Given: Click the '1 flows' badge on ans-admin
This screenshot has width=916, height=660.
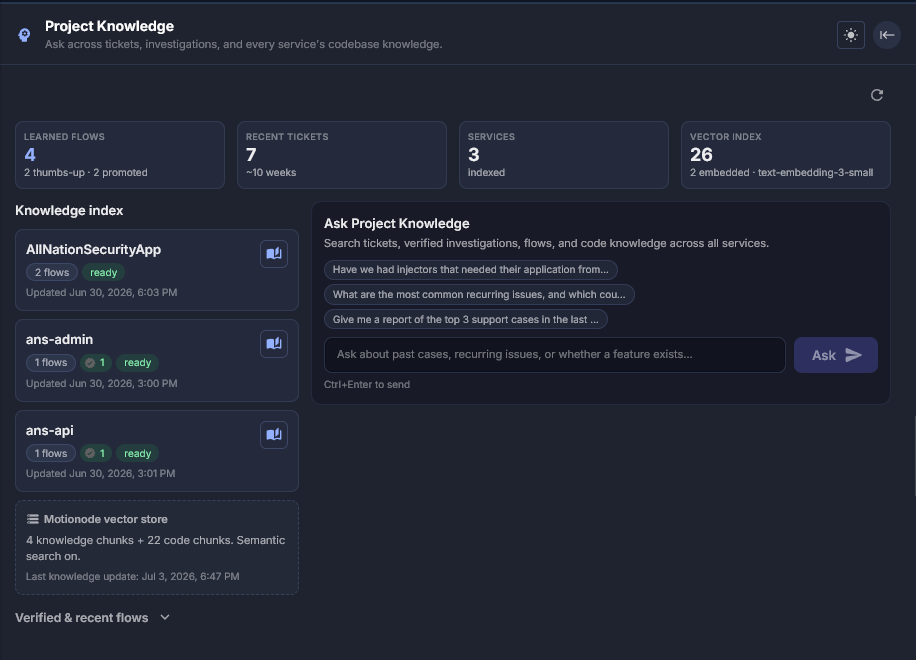Looking at the screenshot, I should (51, 363).
